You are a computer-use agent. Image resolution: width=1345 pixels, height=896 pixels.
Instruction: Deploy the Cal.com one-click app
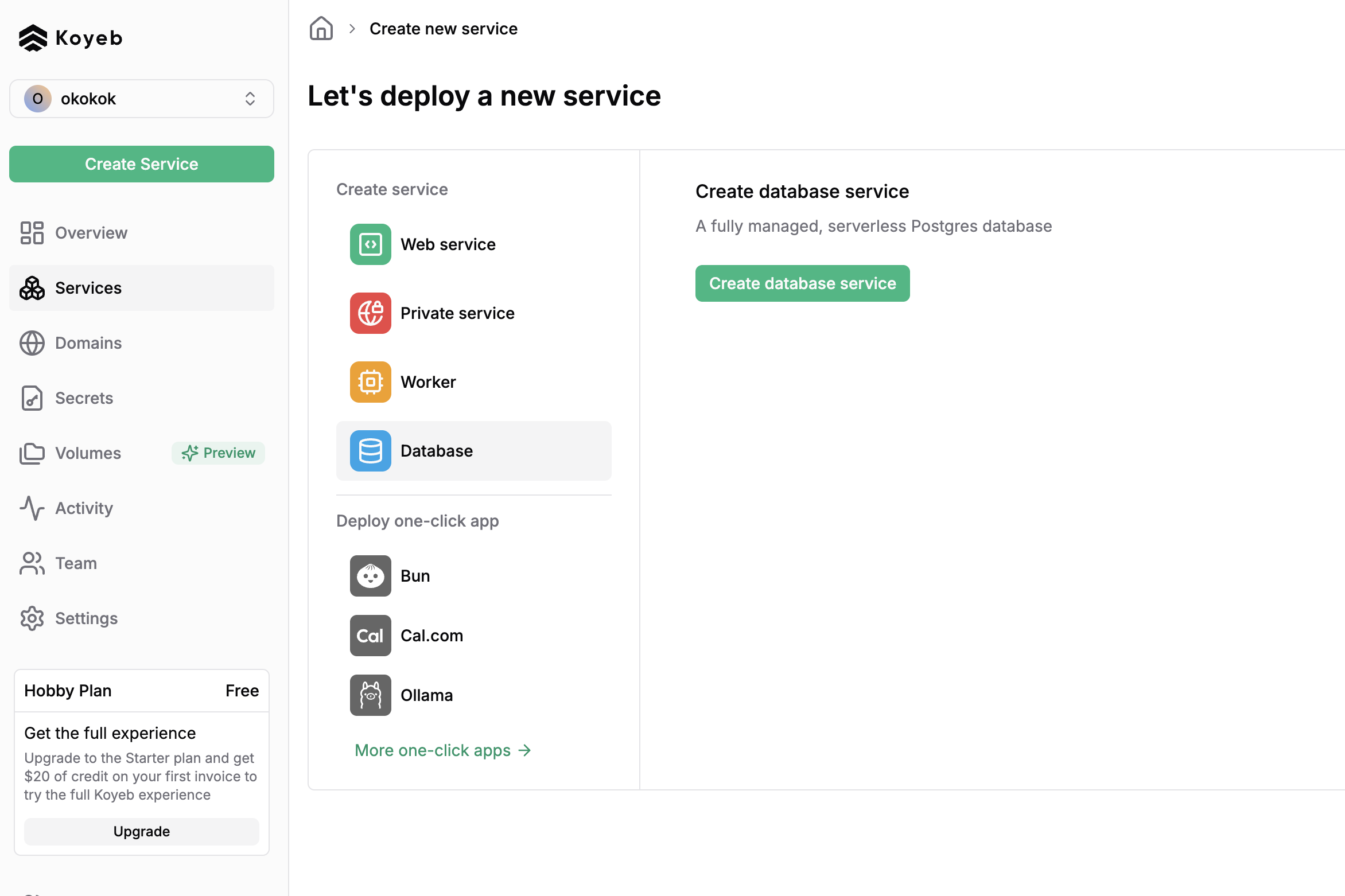[x=432, y=635]
